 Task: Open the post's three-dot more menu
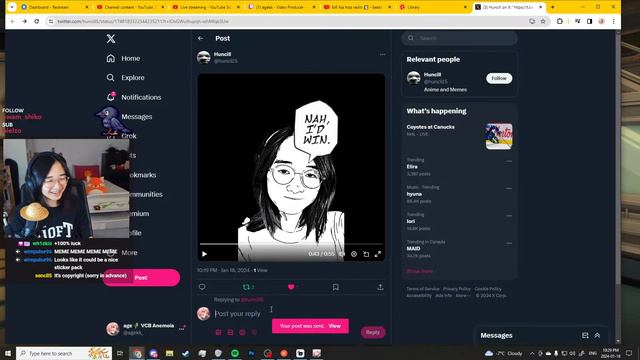(x=382, y=54)
